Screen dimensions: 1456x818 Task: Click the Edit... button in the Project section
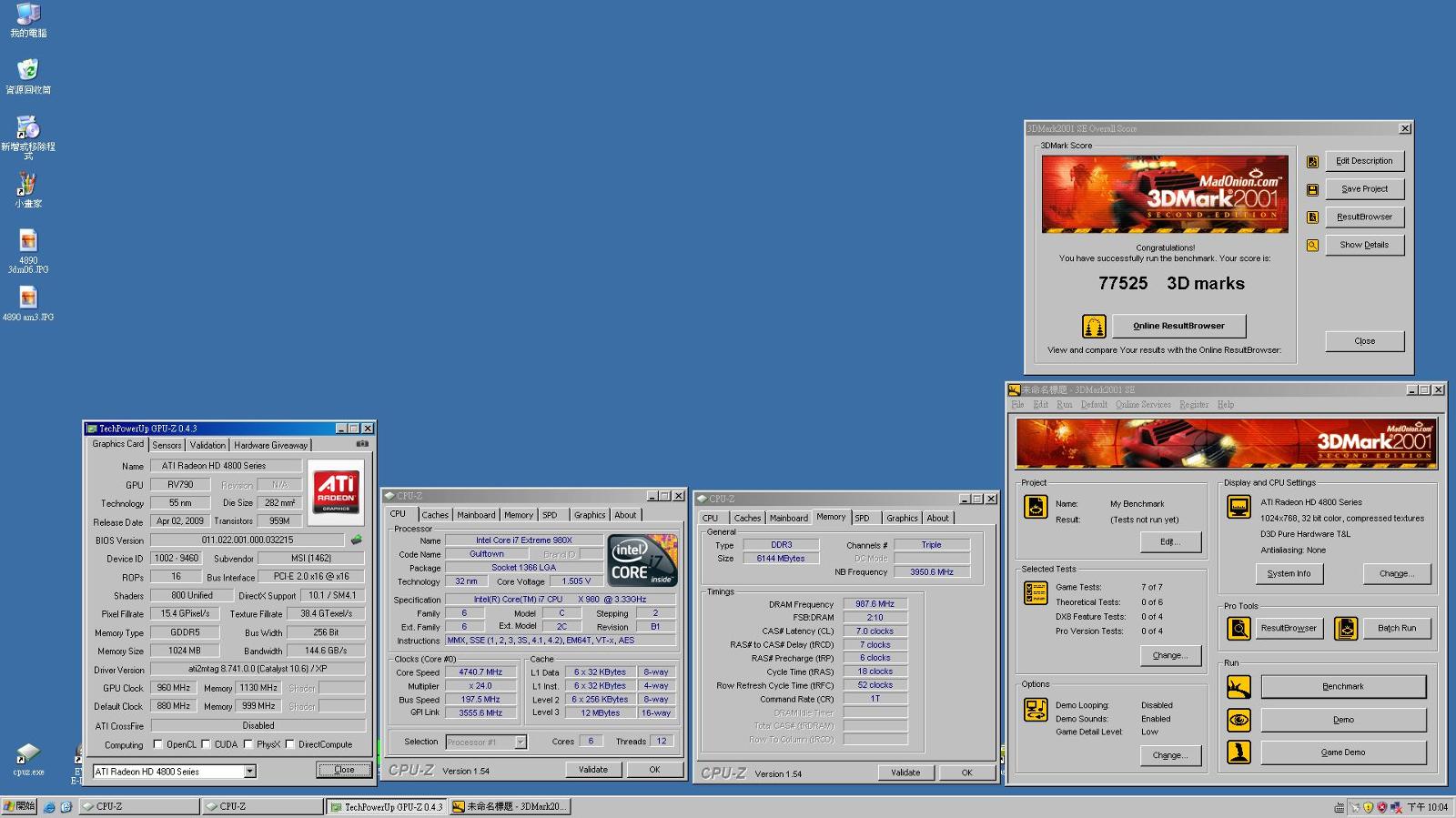1170,541
